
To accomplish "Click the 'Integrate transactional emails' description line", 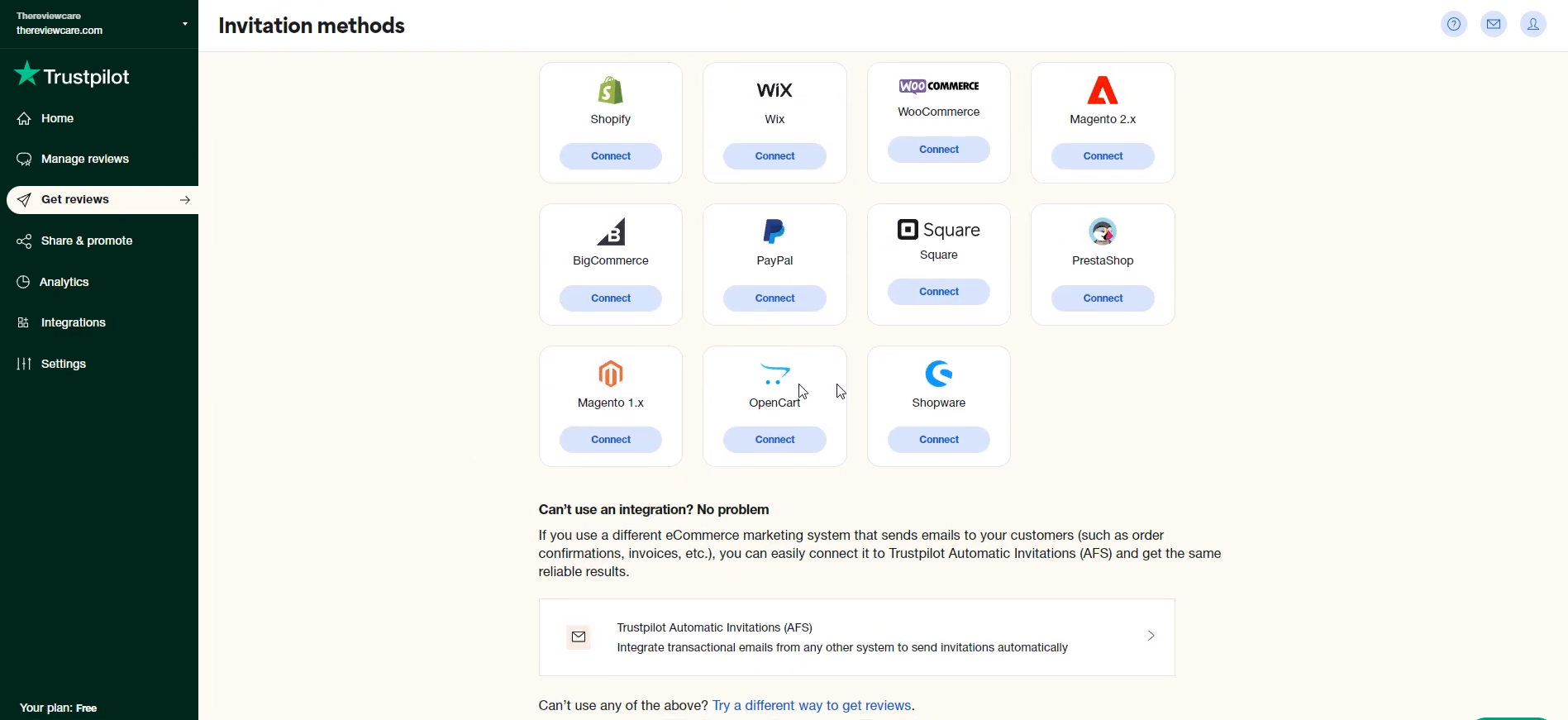I will (842, 648).
